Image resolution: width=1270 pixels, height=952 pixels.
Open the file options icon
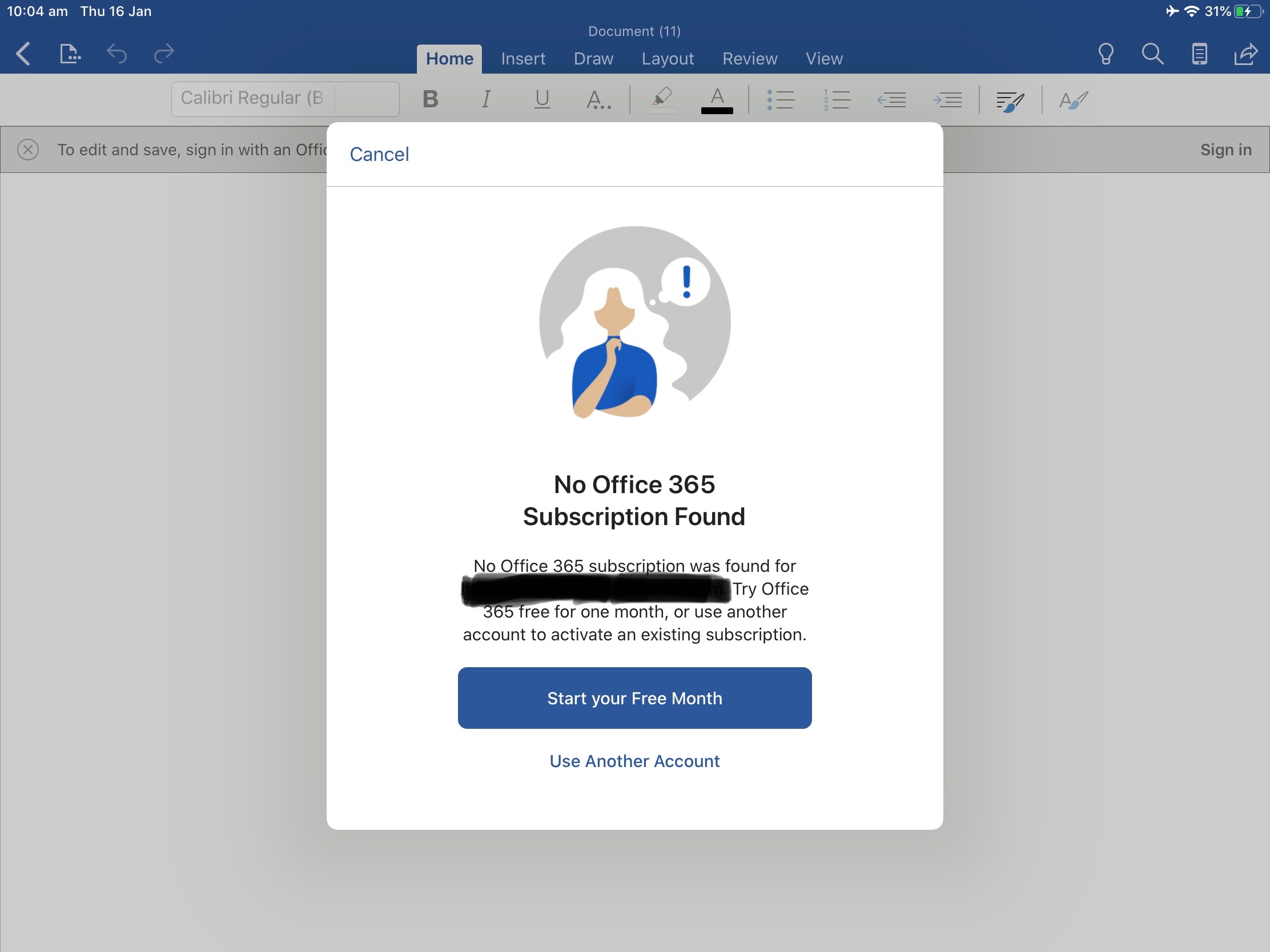(x=70, y=54)
